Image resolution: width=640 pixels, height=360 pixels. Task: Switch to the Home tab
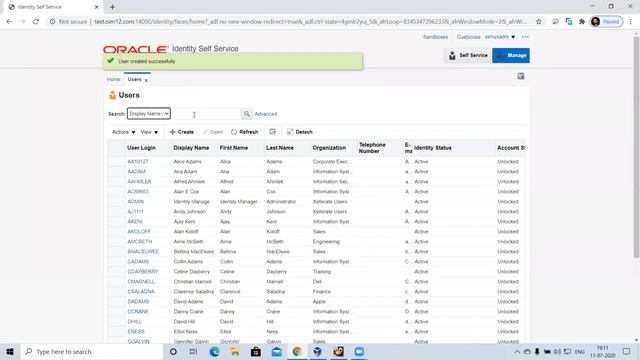tap(113, 79)
